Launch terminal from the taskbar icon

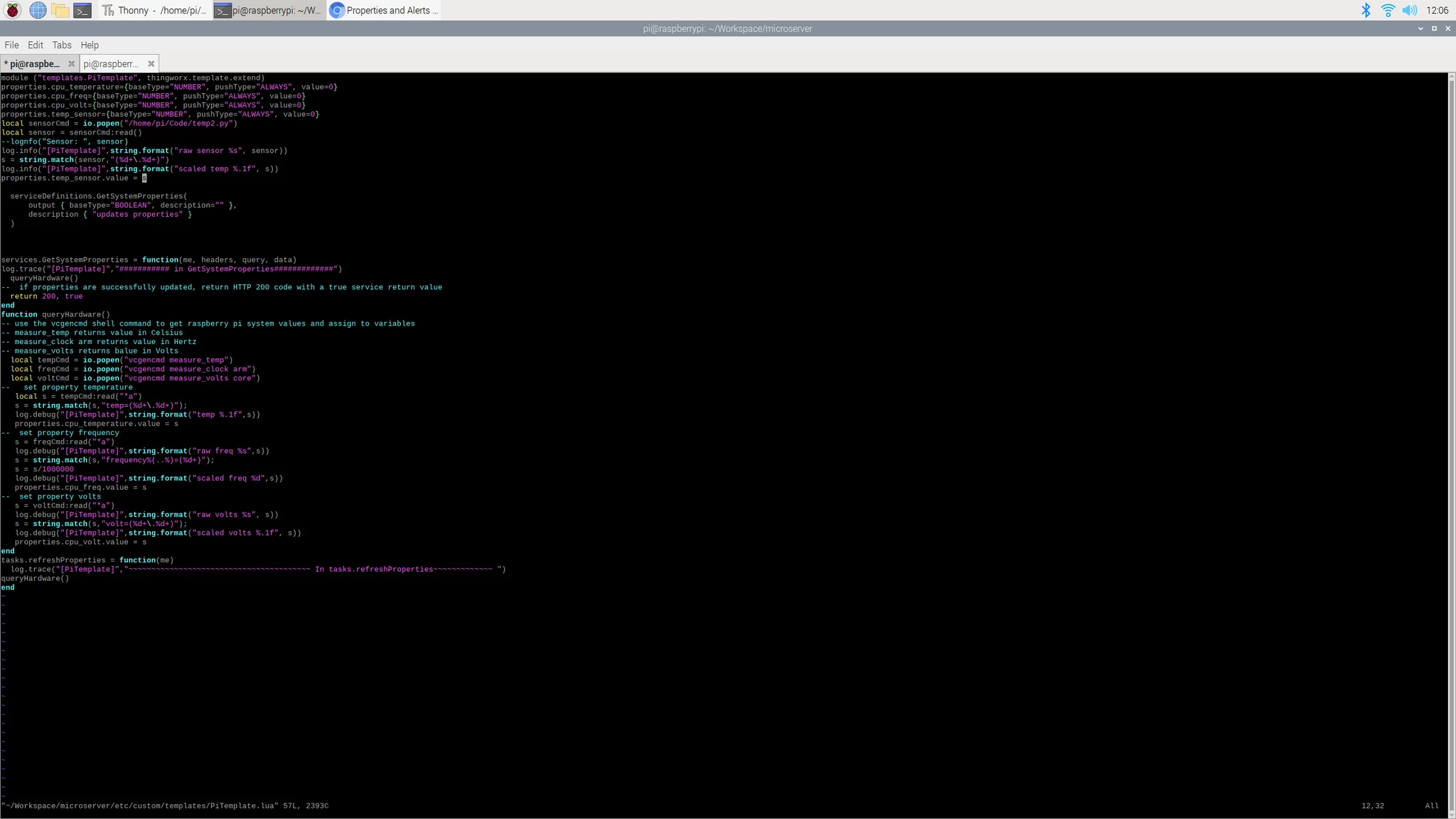(82, 10)
